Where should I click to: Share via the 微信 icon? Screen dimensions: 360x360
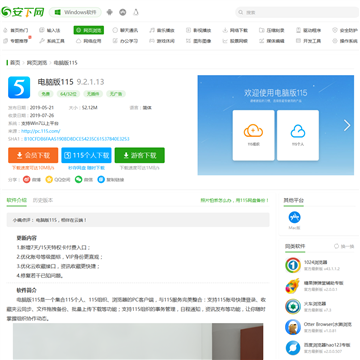(x=78, y=180)
